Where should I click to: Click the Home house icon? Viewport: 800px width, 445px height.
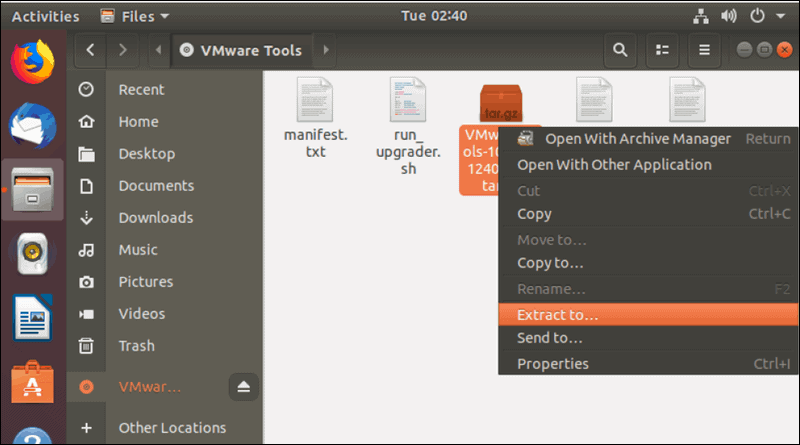pos(86,121)
